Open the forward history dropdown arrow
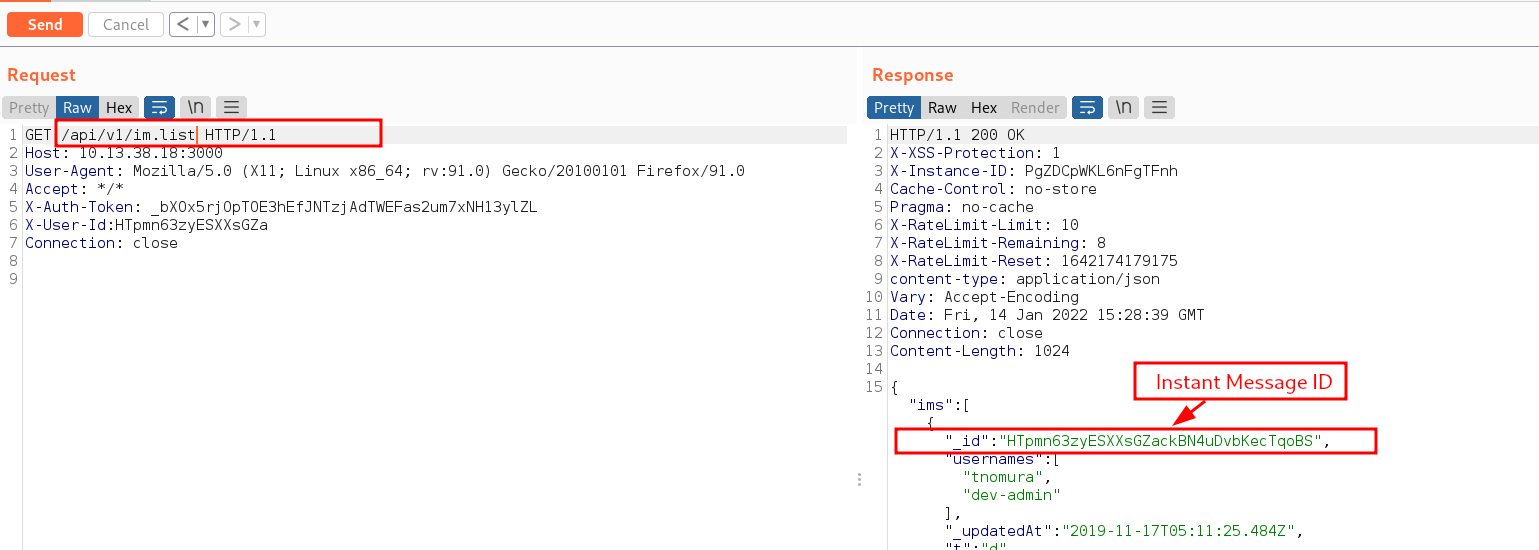 point(256,24)
